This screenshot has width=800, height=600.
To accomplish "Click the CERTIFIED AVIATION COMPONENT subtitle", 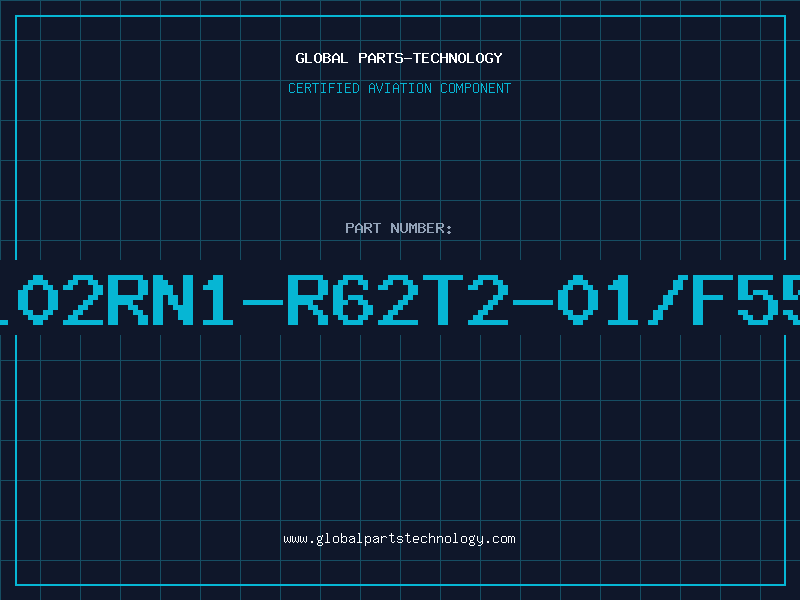I will coord(399,88).
